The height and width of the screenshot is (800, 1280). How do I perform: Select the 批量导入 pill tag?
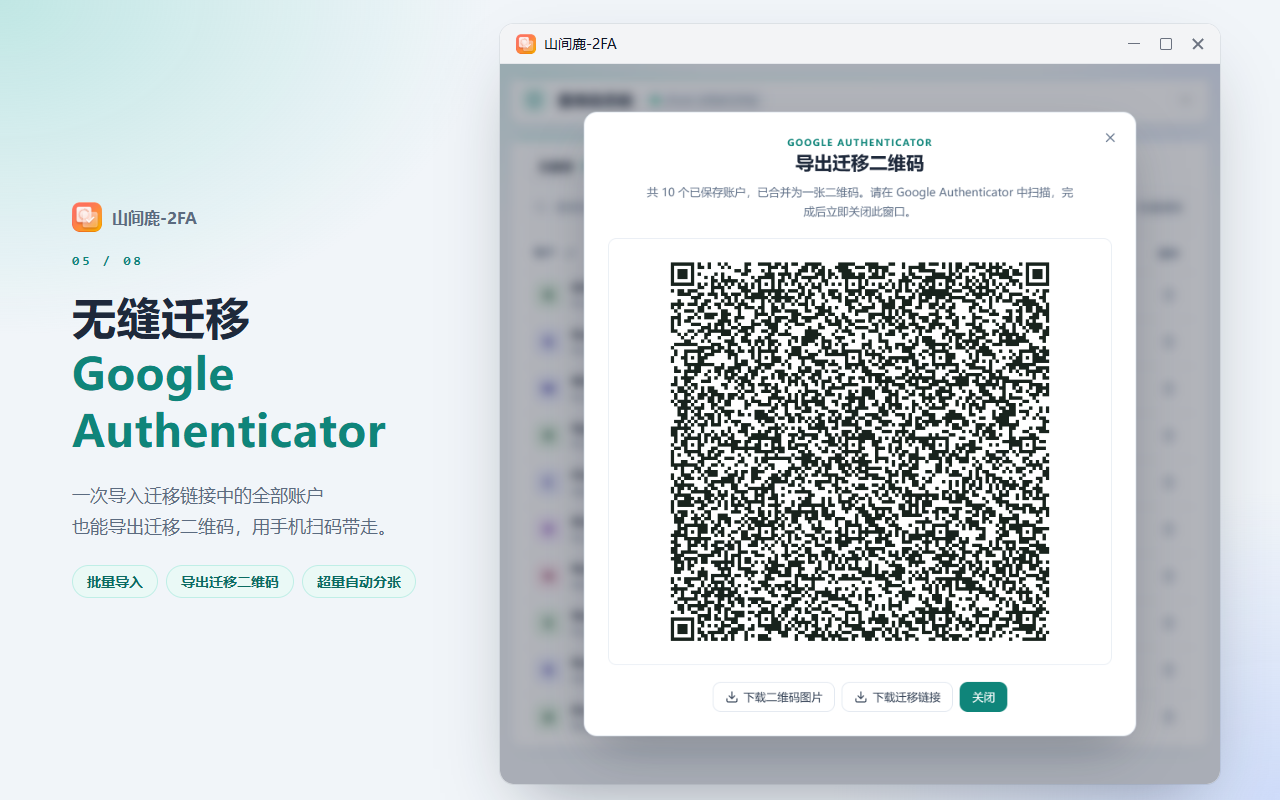[x=115, y=582]
